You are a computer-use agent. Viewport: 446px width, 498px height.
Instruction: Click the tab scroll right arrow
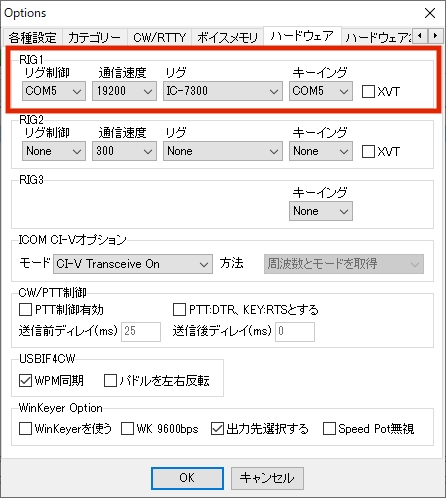[x=435, y=35]
